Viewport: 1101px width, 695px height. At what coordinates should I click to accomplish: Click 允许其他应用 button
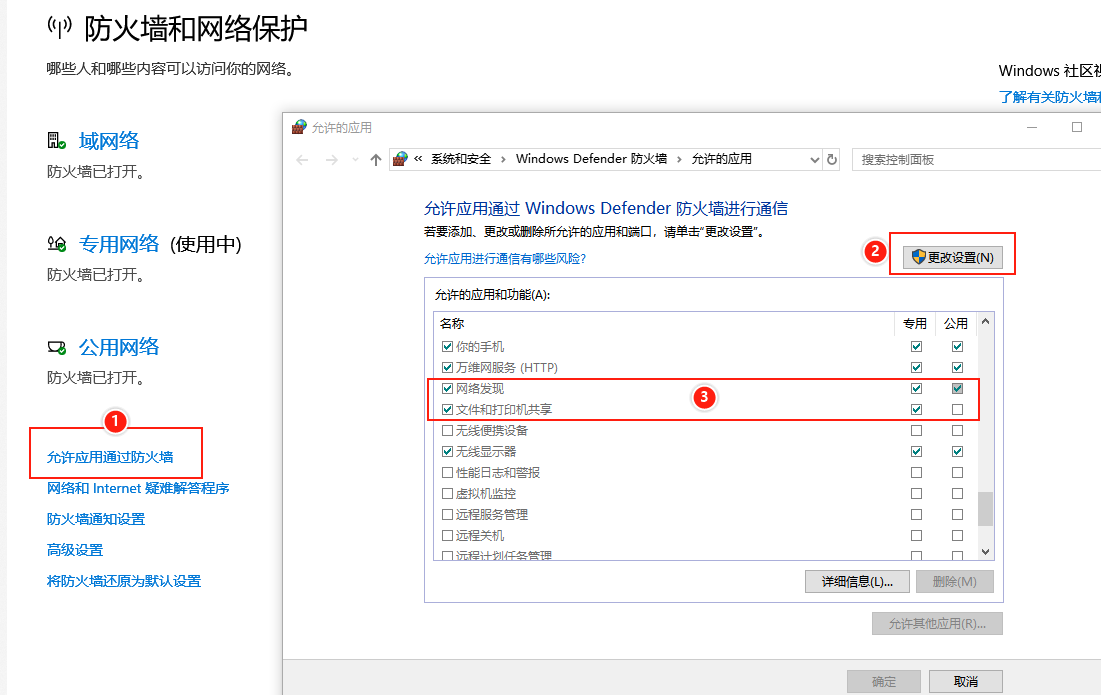click(937, 623)
